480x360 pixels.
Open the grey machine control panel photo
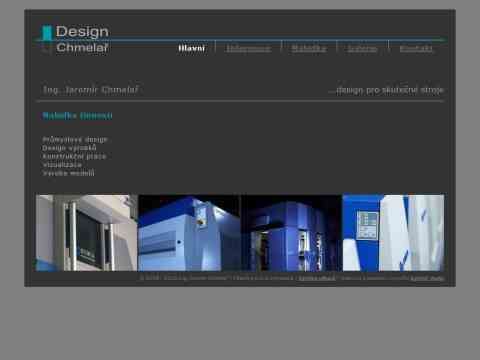point(87,233)
